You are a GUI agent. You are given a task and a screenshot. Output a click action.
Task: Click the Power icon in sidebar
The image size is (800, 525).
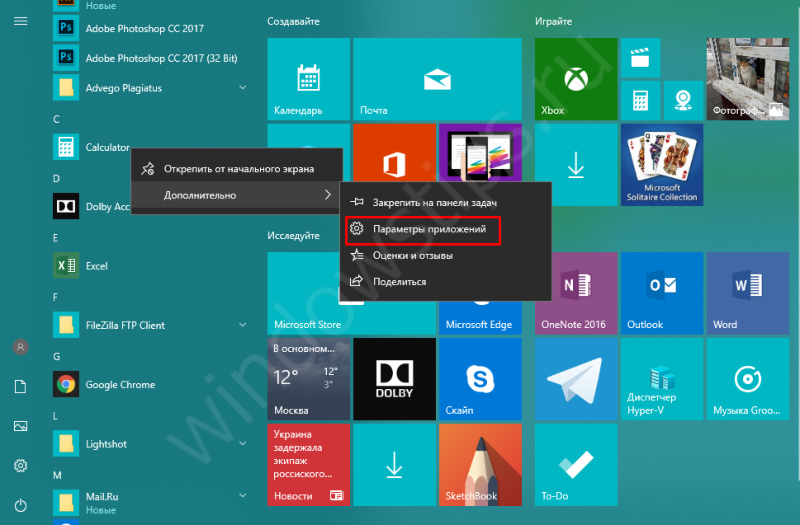click(x=20, y=506)
